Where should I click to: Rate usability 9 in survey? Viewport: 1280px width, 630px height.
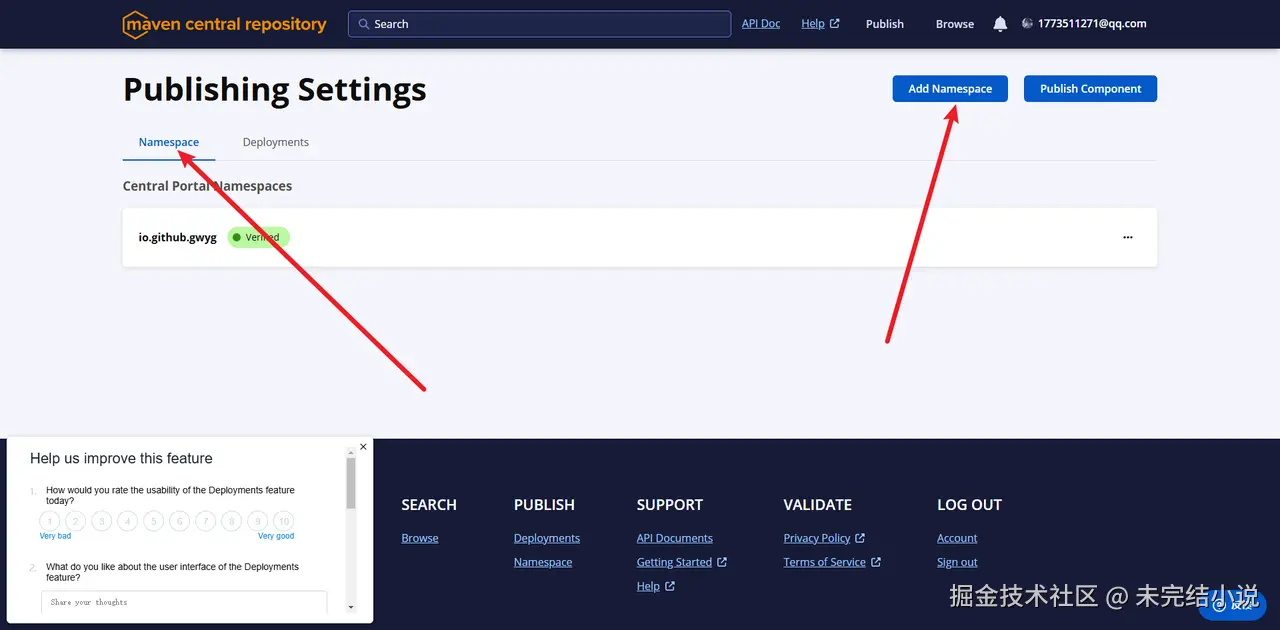[258, 521]
